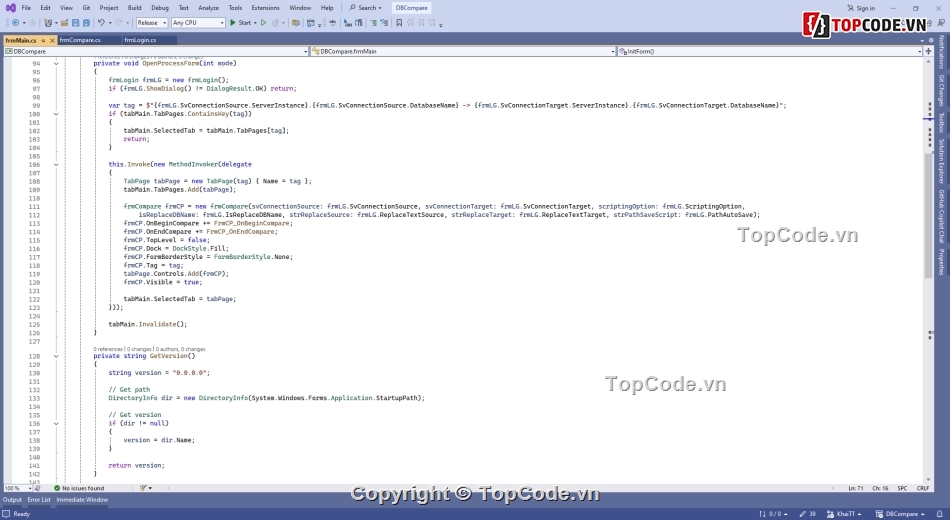Open the Debug menu
Image resolution: width=950 pixels, height=520 pixels.
tap(160, 8)
